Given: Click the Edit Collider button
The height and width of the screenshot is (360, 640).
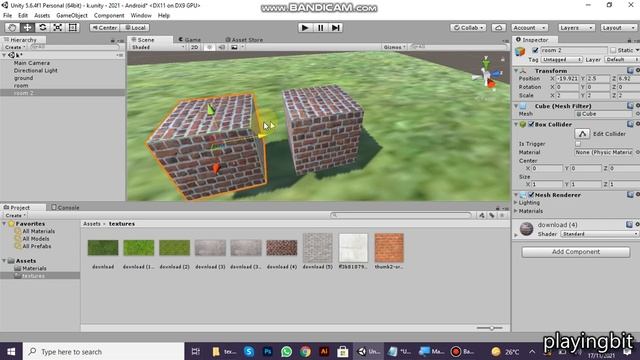Looking at the screenshot, I should (x=582, y=134).
